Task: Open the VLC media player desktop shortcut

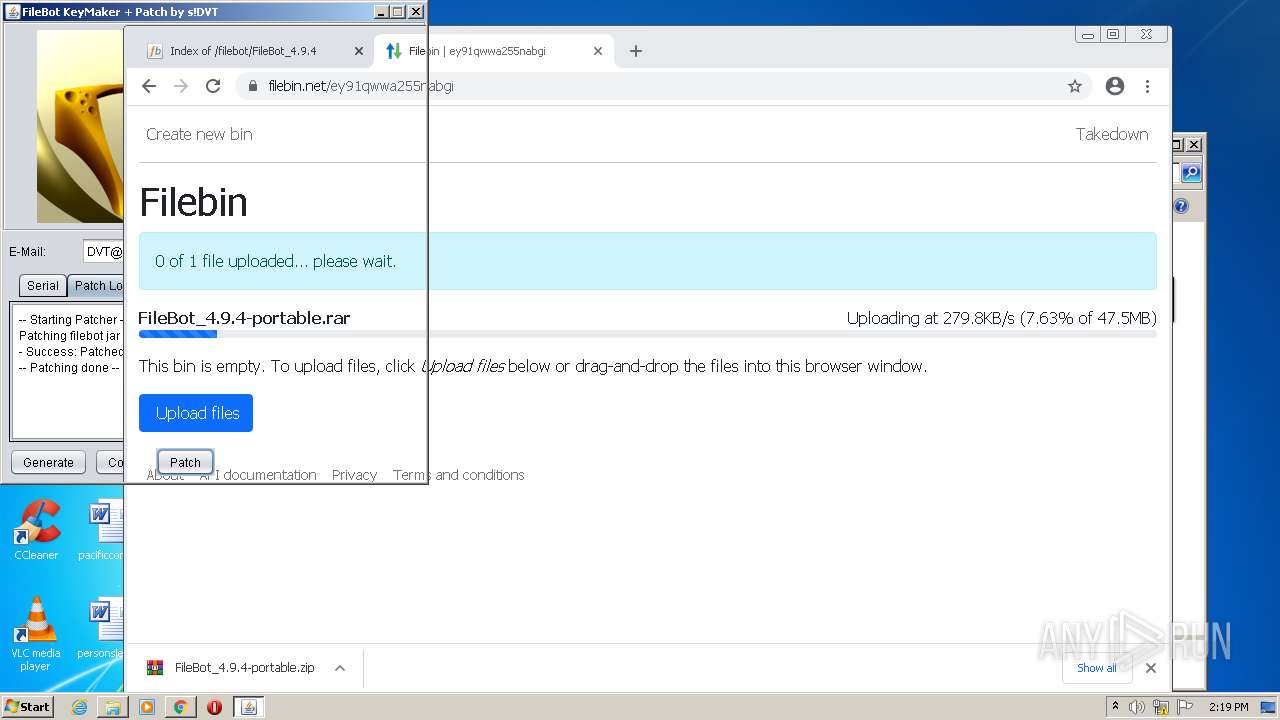Action: pyautogui.click(x=36, y=635)
